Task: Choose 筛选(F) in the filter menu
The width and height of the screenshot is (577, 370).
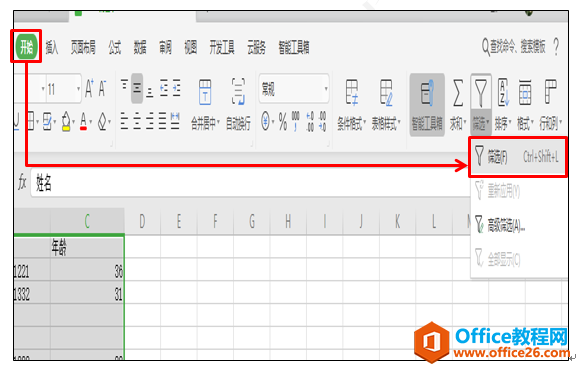Action: 518,157
